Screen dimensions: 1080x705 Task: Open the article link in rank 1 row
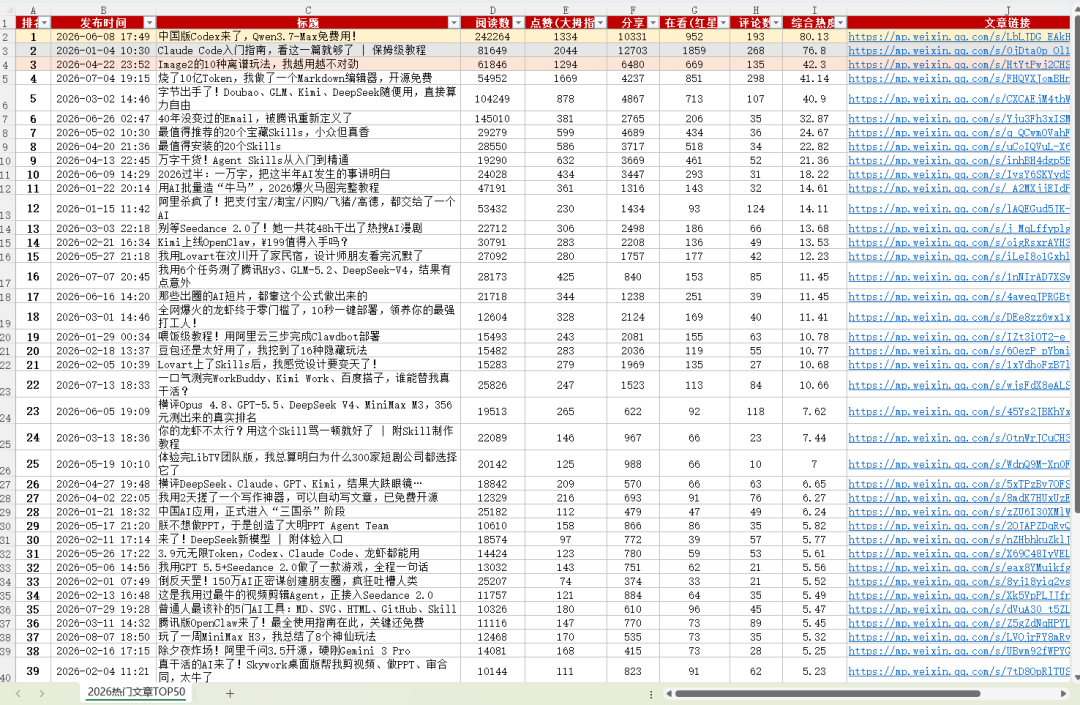click(959, 36)
